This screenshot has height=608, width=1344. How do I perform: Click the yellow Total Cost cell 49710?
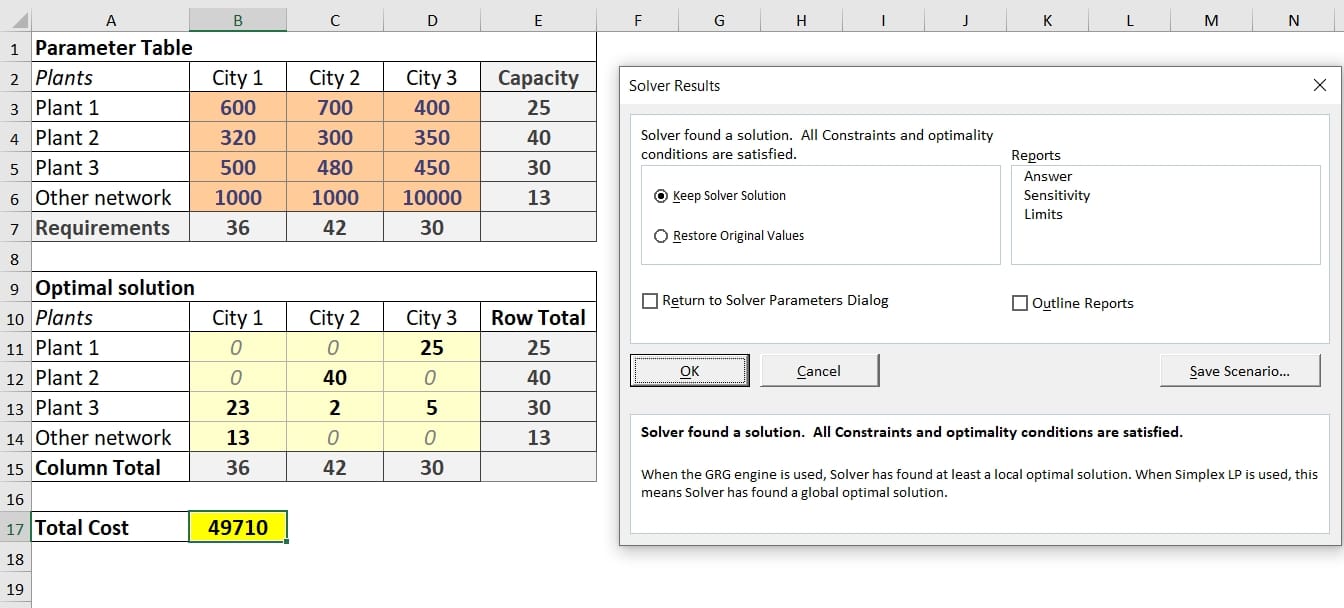[x=237, y=527]
